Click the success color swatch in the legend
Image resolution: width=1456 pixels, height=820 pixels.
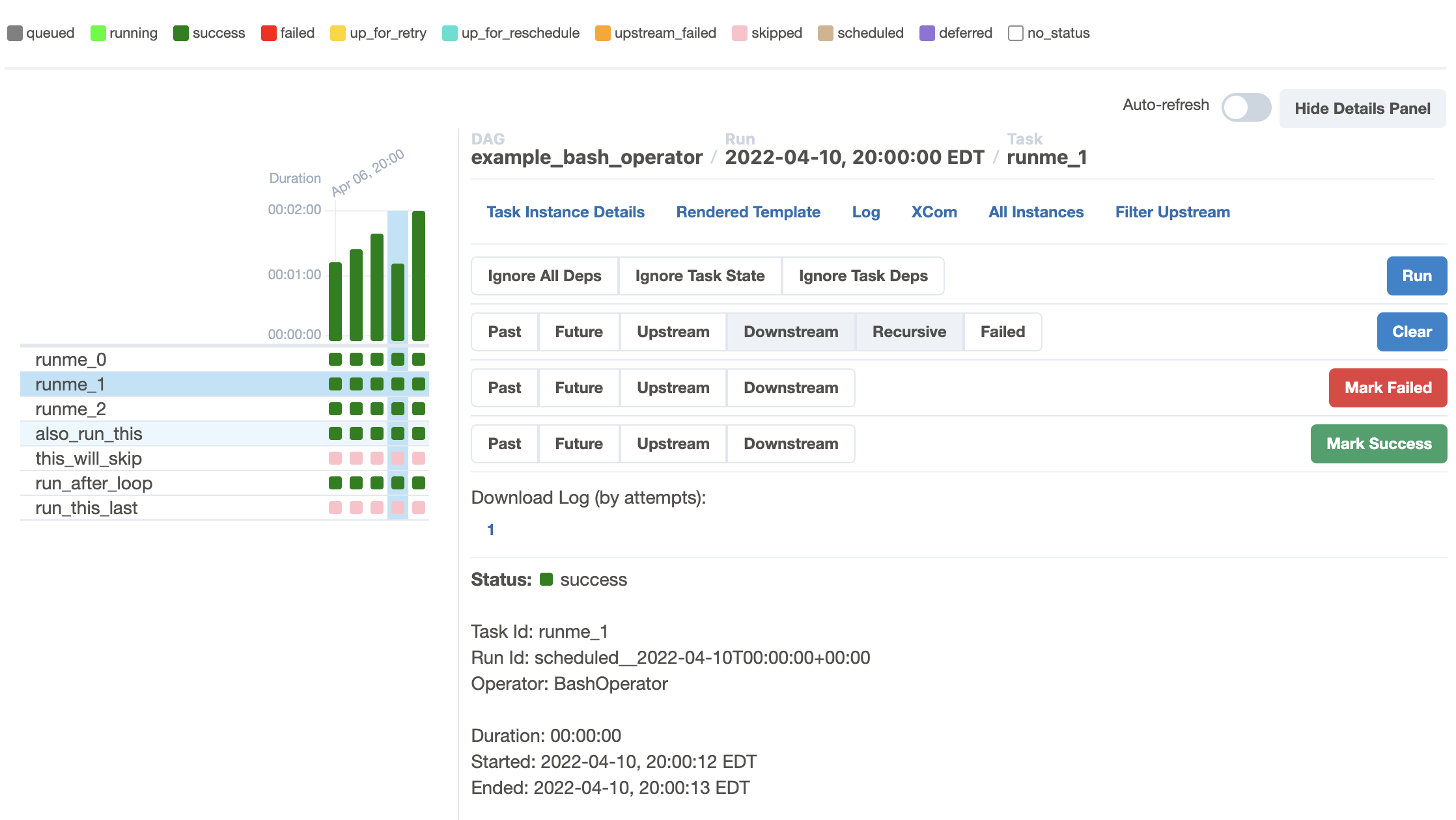coord(181,33)
